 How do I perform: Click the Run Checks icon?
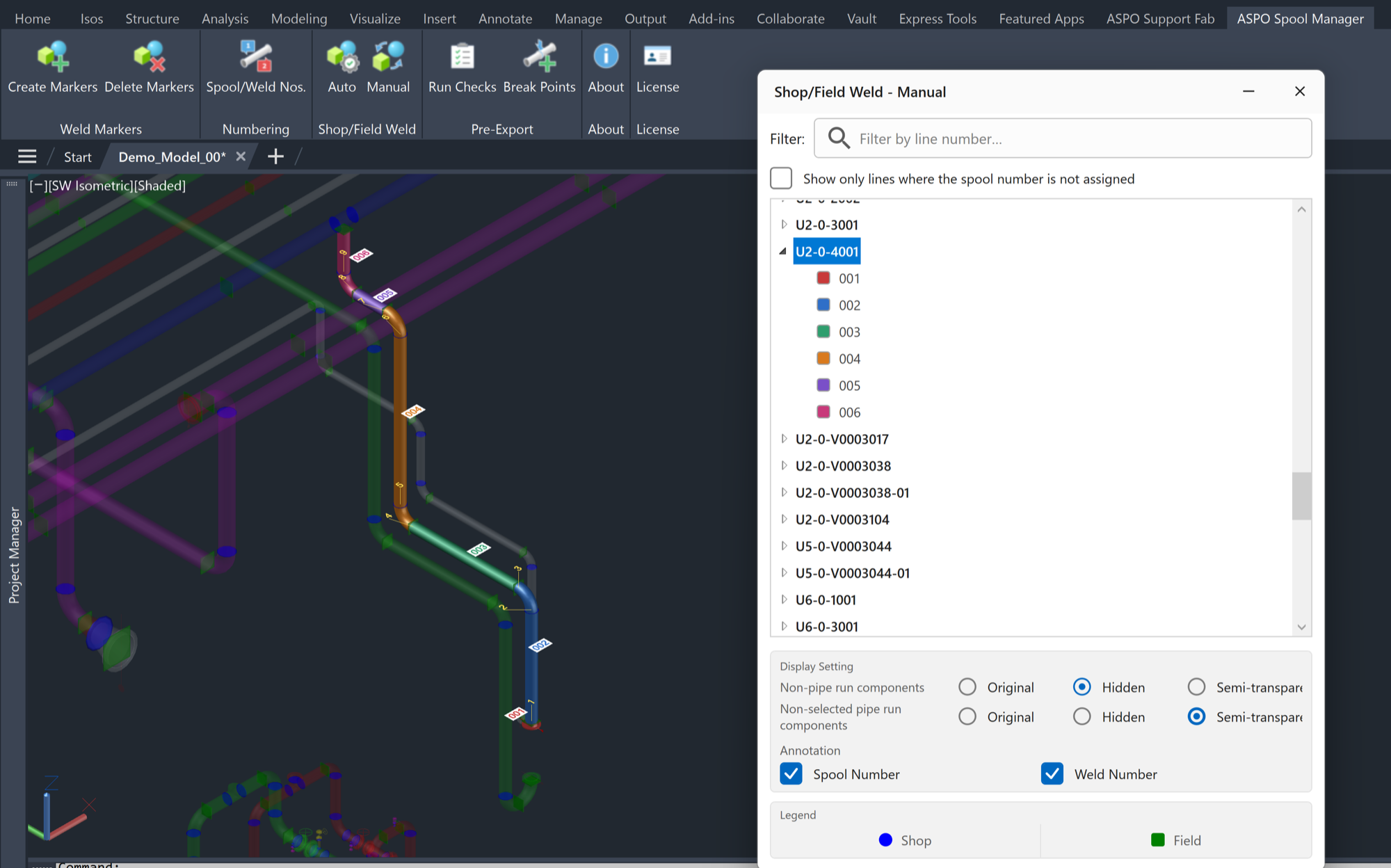coord(463,56)
